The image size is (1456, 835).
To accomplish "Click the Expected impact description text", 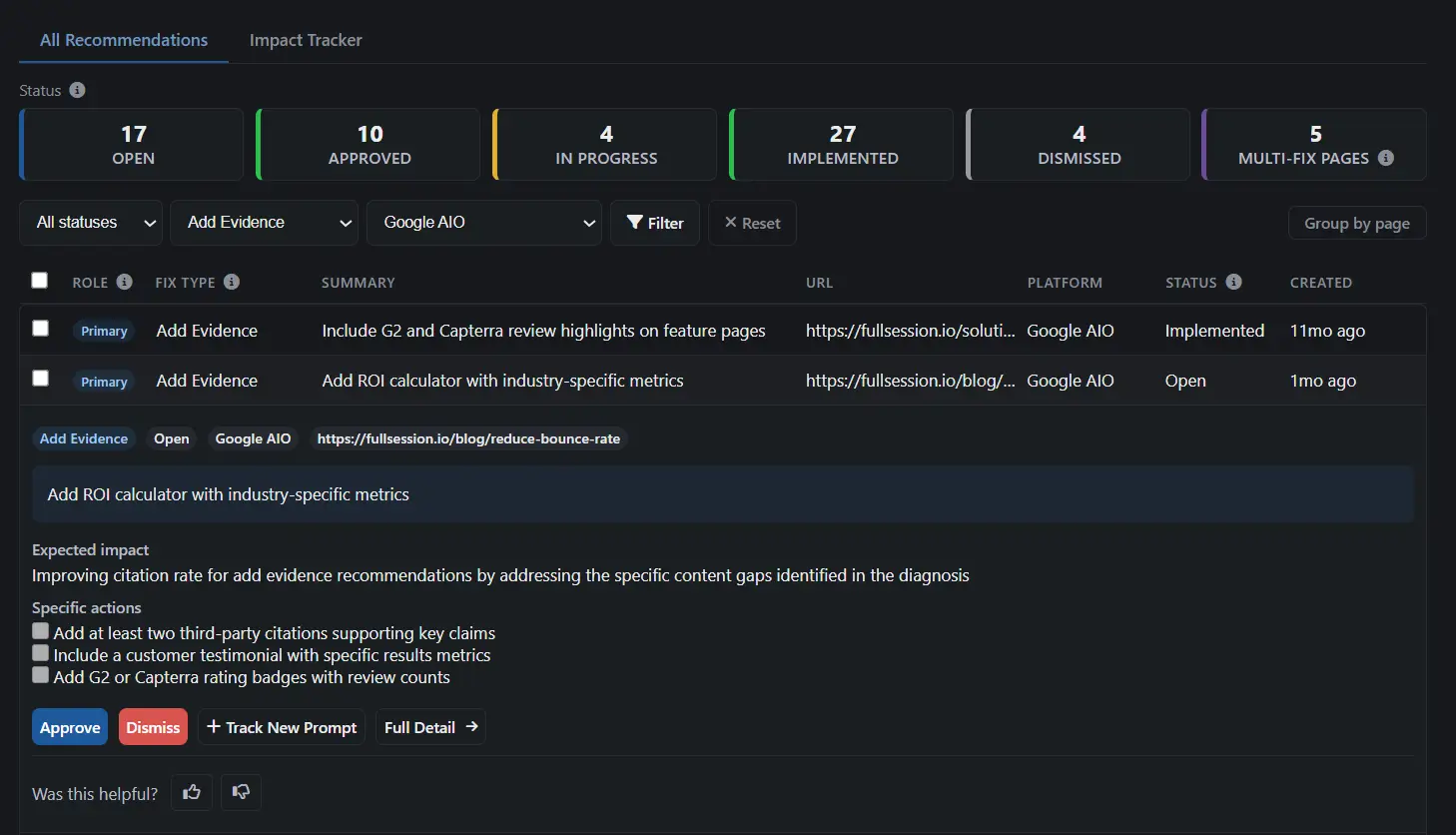I will [500, 575].
